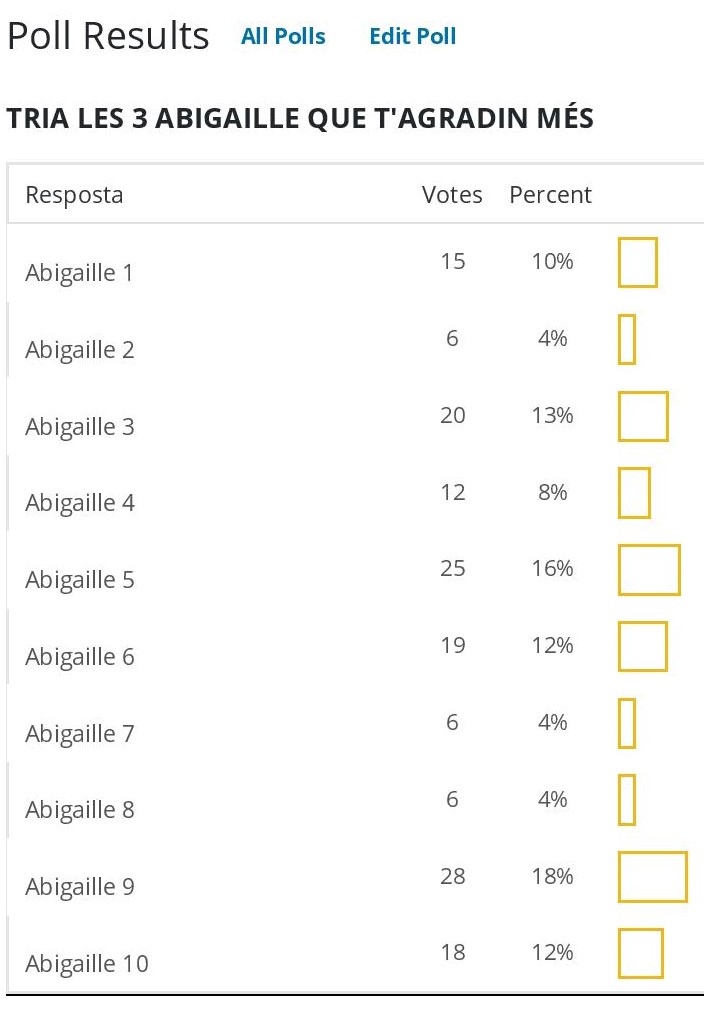704x1017 pixels.
Task: Click the poll question title text
Action: [x=300, y=119]
